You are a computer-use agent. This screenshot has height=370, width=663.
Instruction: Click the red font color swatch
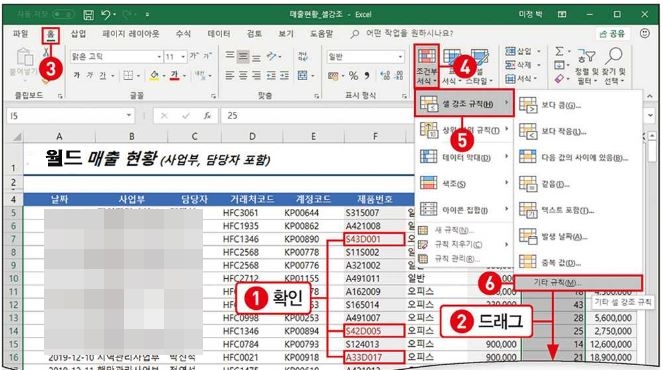pos(175,76)
